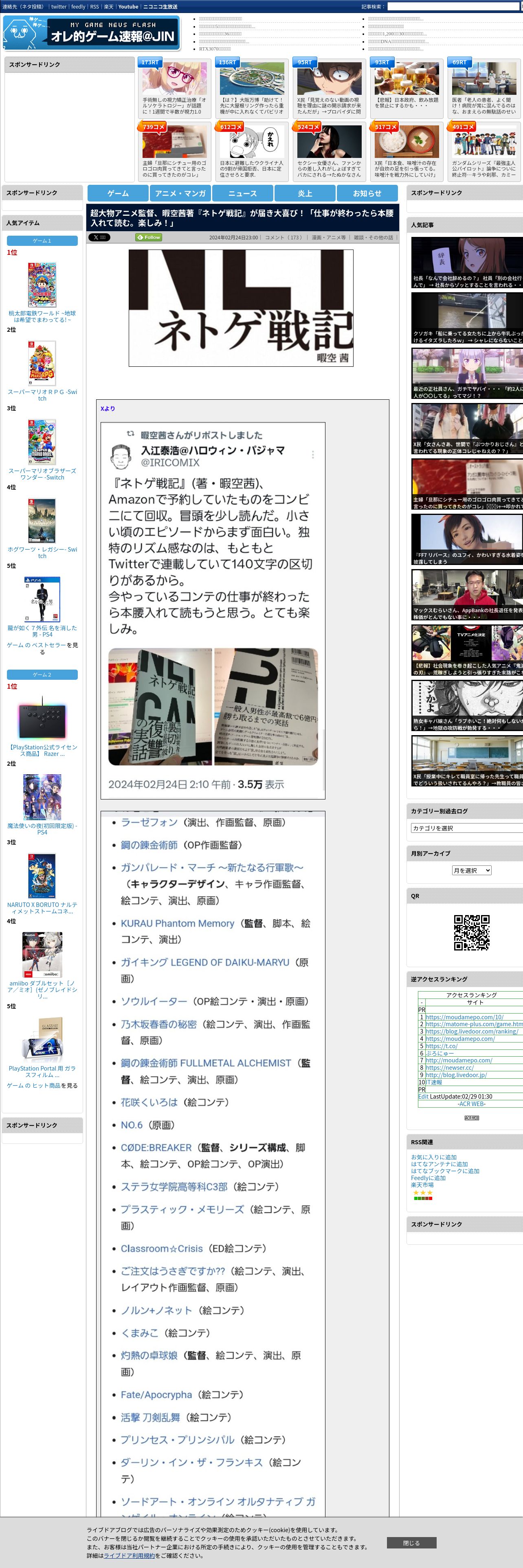Open the 魔法使いの夜 PS4 product image
The image size is (523, 1568).
click(42, 797)
